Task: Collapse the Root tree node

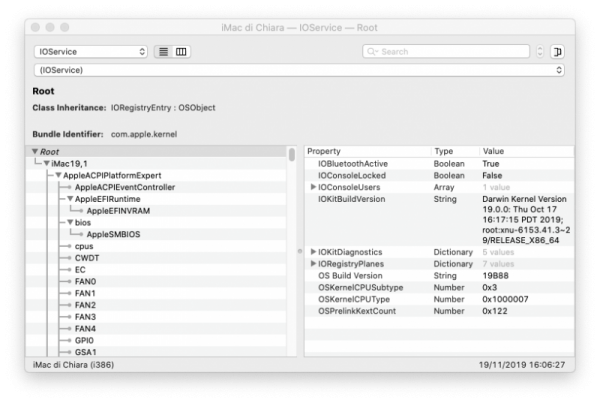Action: click(x=35, y=152)
